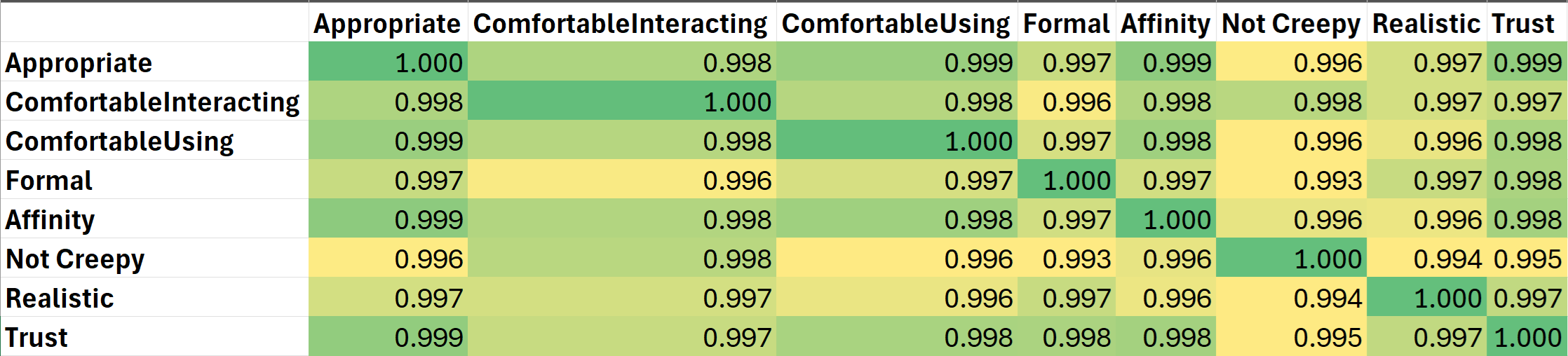Select the Not Creepy column header
1568x356 pixels.
(1291, 22)
